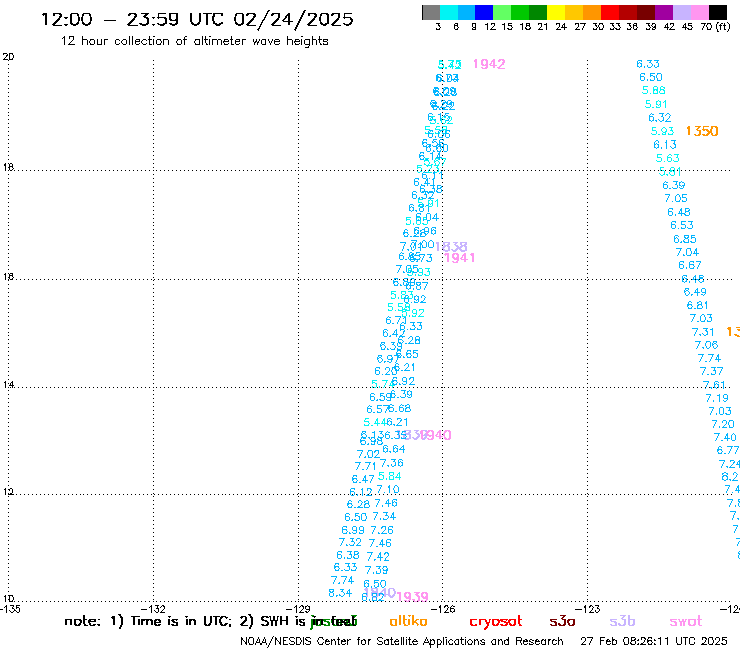Select the wave height value '6.99'
The width and height of the screenshot is (740, 650).
point(353,530)
